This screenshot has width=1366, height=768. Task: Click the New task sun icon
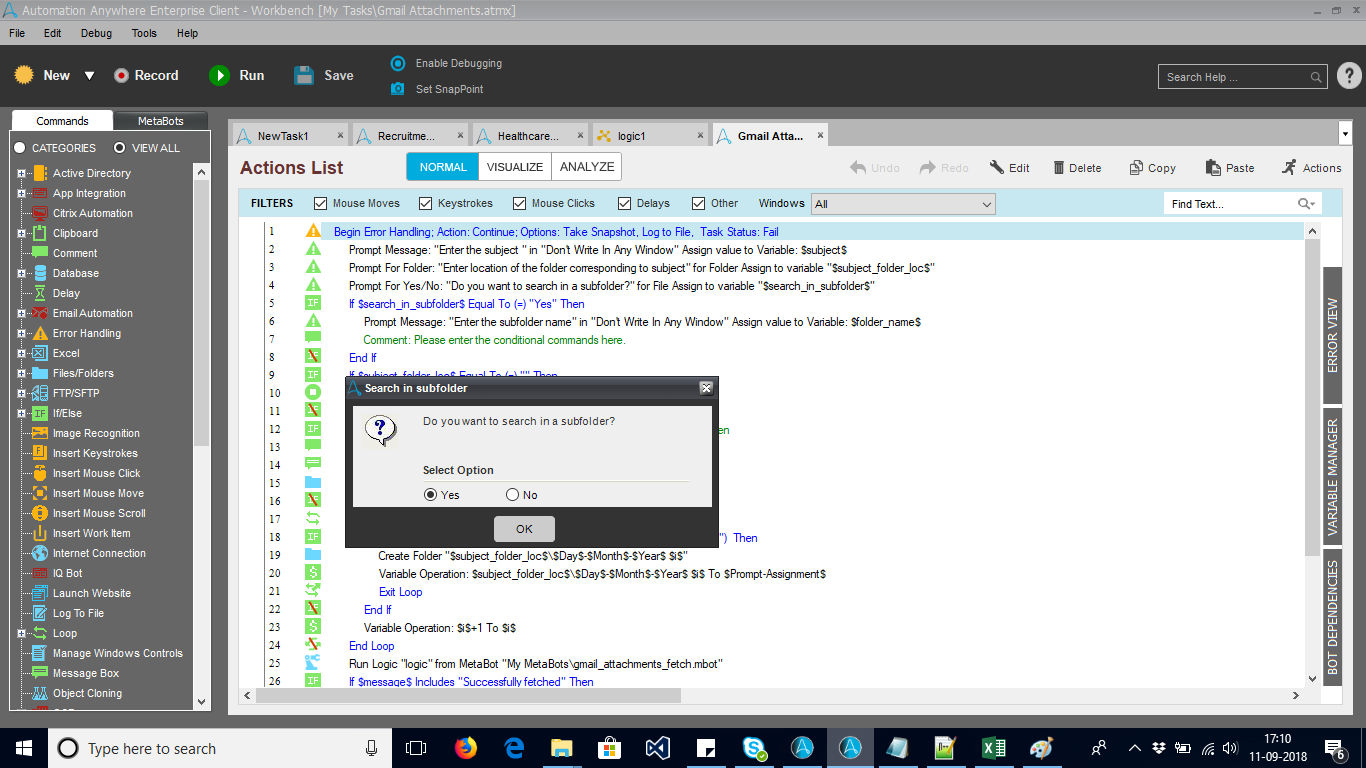(x=24, y=75)
